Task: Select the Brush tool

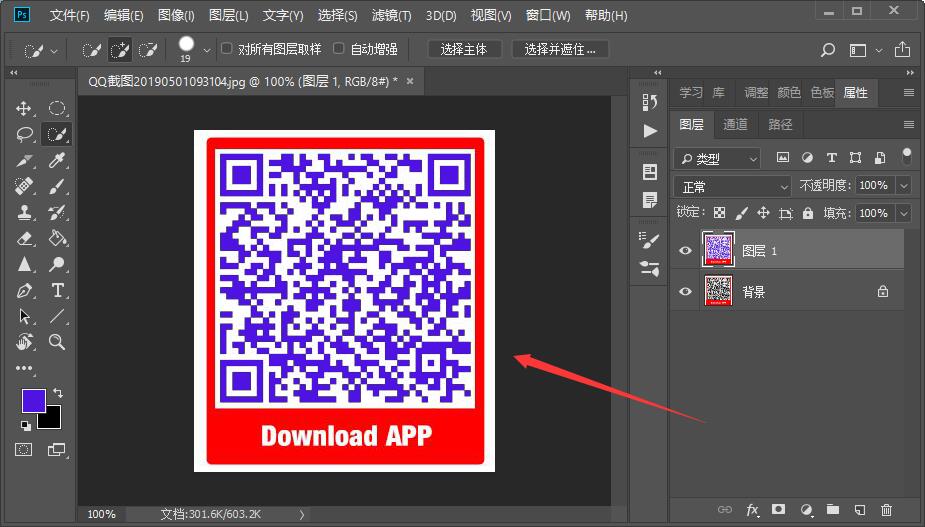Action: point(57,186)
